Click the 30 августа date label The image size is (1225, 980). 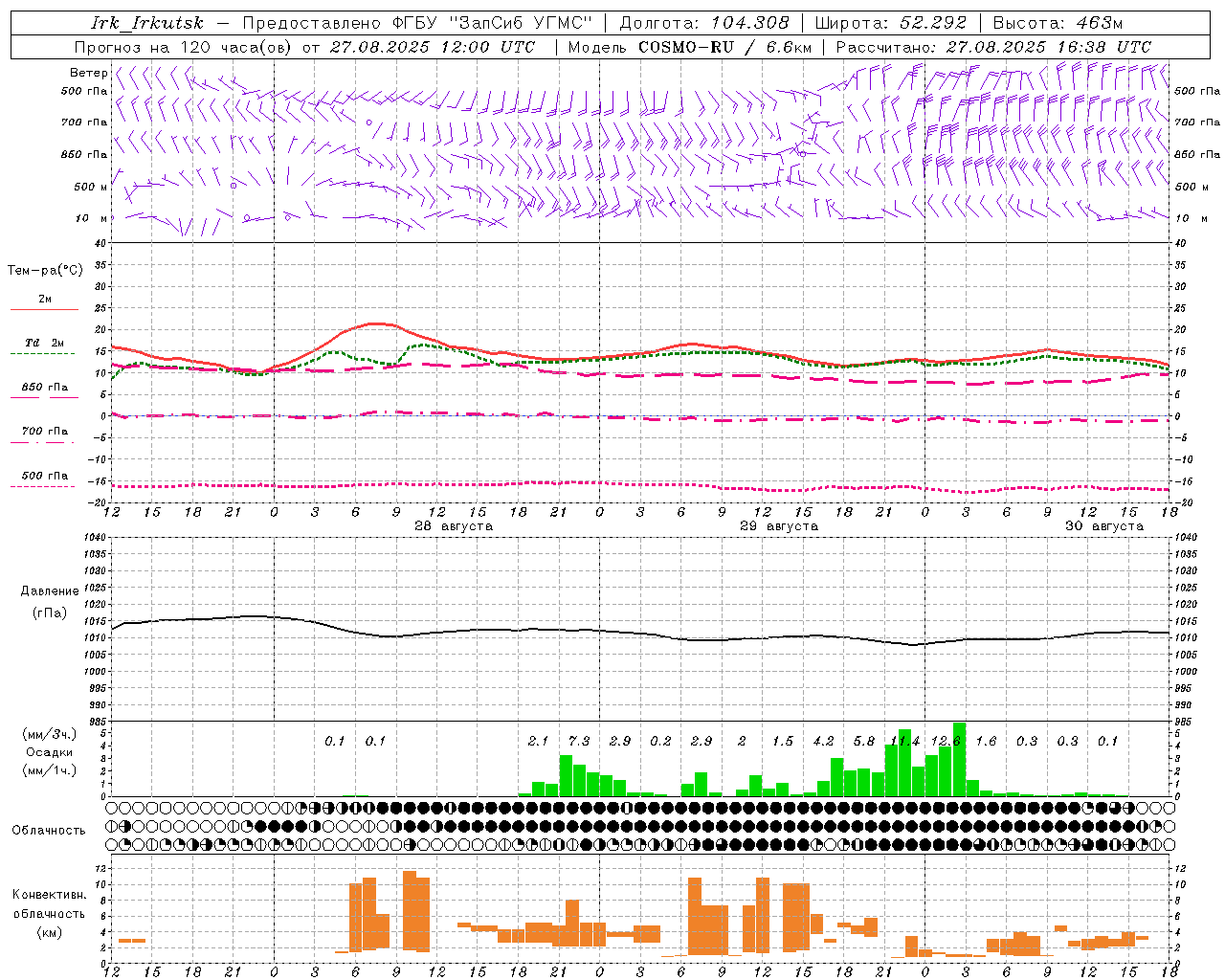click(x=1104, y=526)
